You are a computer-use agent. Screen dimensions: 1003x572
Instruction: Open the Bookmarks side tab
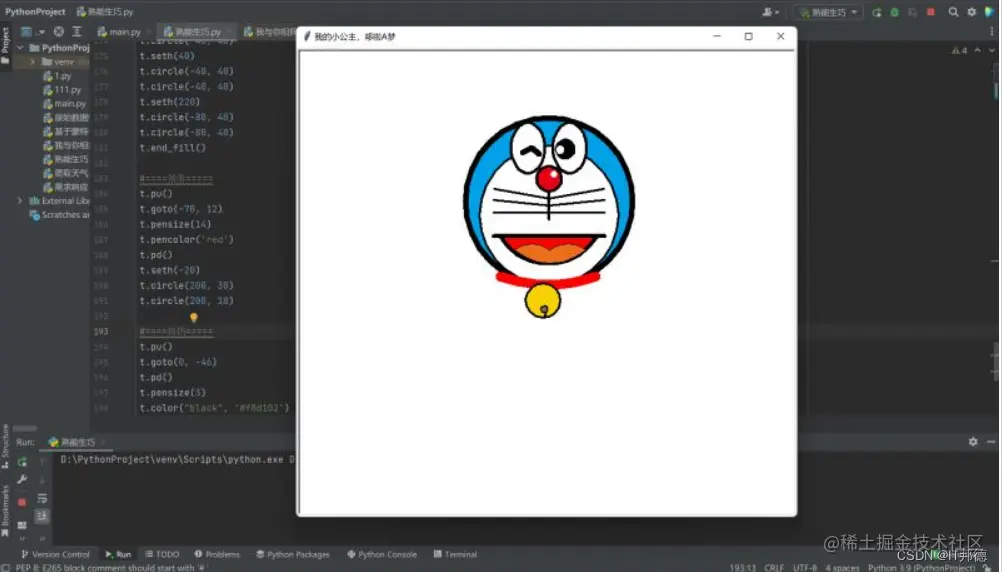tap(5, 511)
